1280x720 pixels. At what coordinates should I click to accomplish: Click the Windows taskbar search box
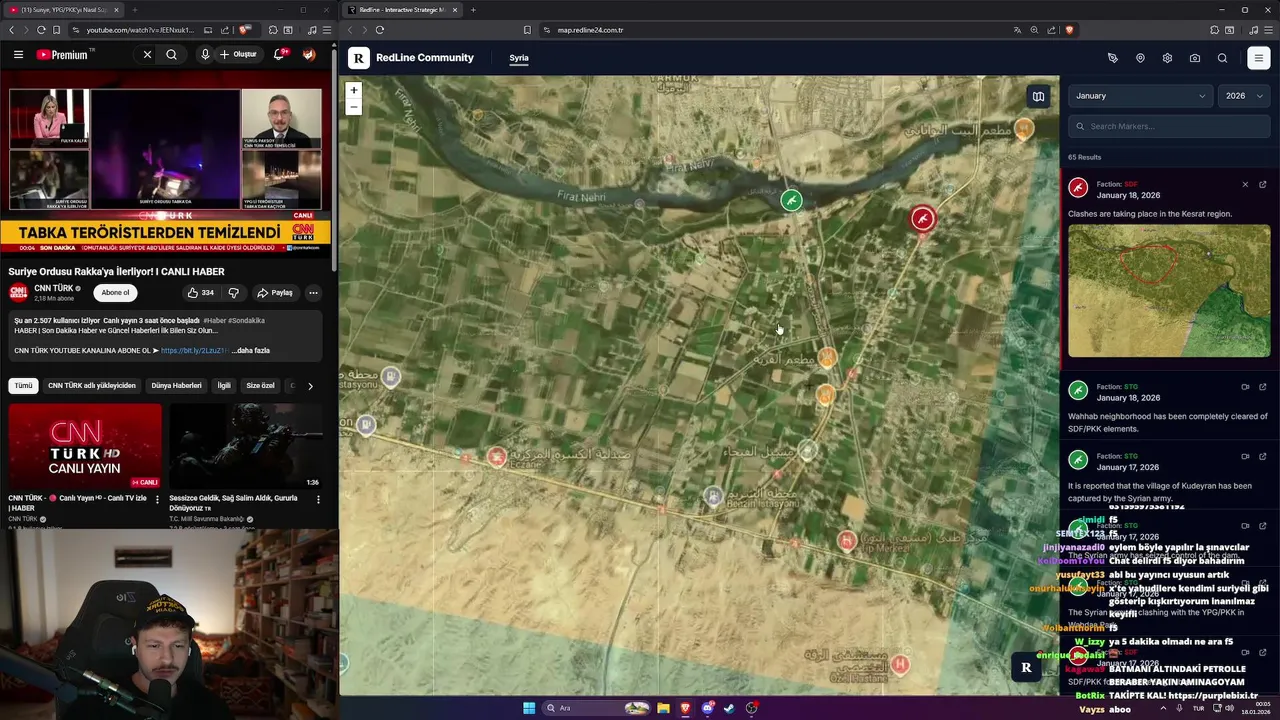(597, 708)
